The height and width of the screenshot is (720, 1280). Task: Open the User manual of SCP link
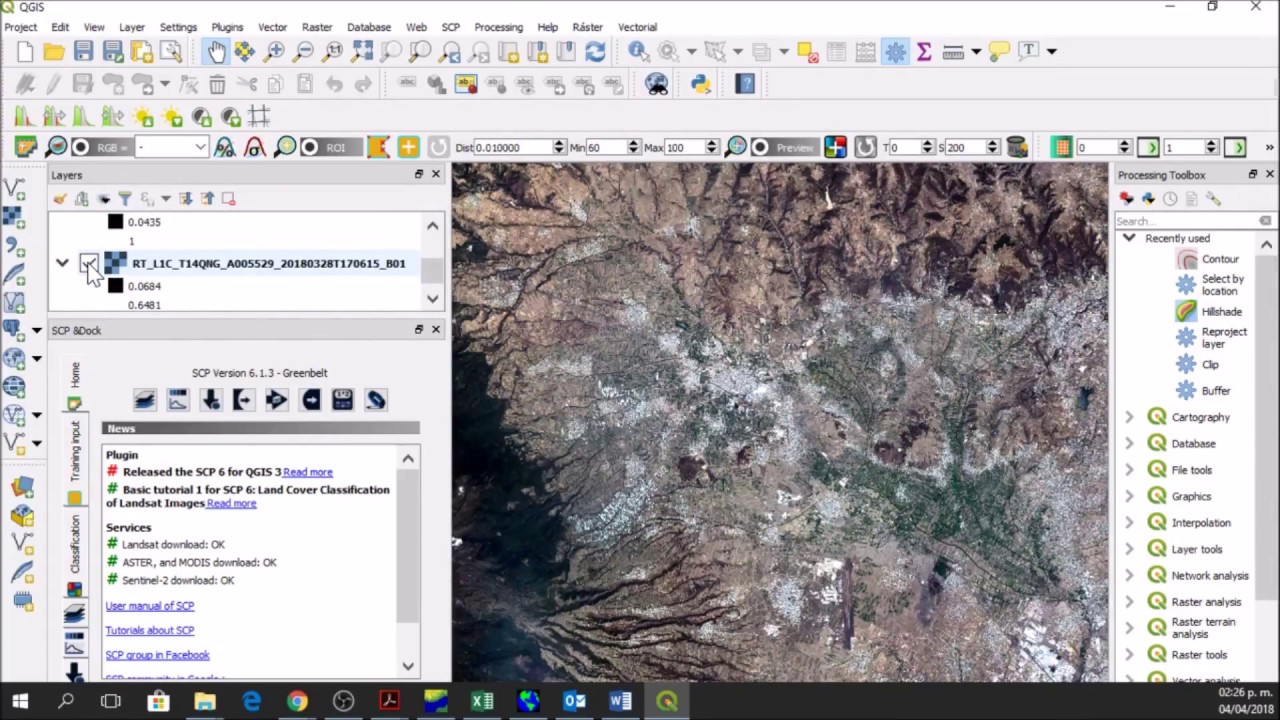pyautogui.click(x=150, y=606)
